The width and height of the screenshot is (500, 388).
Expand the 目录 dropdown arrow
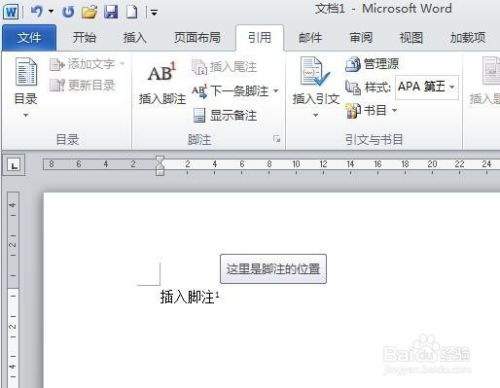click(x=26, y=115)
